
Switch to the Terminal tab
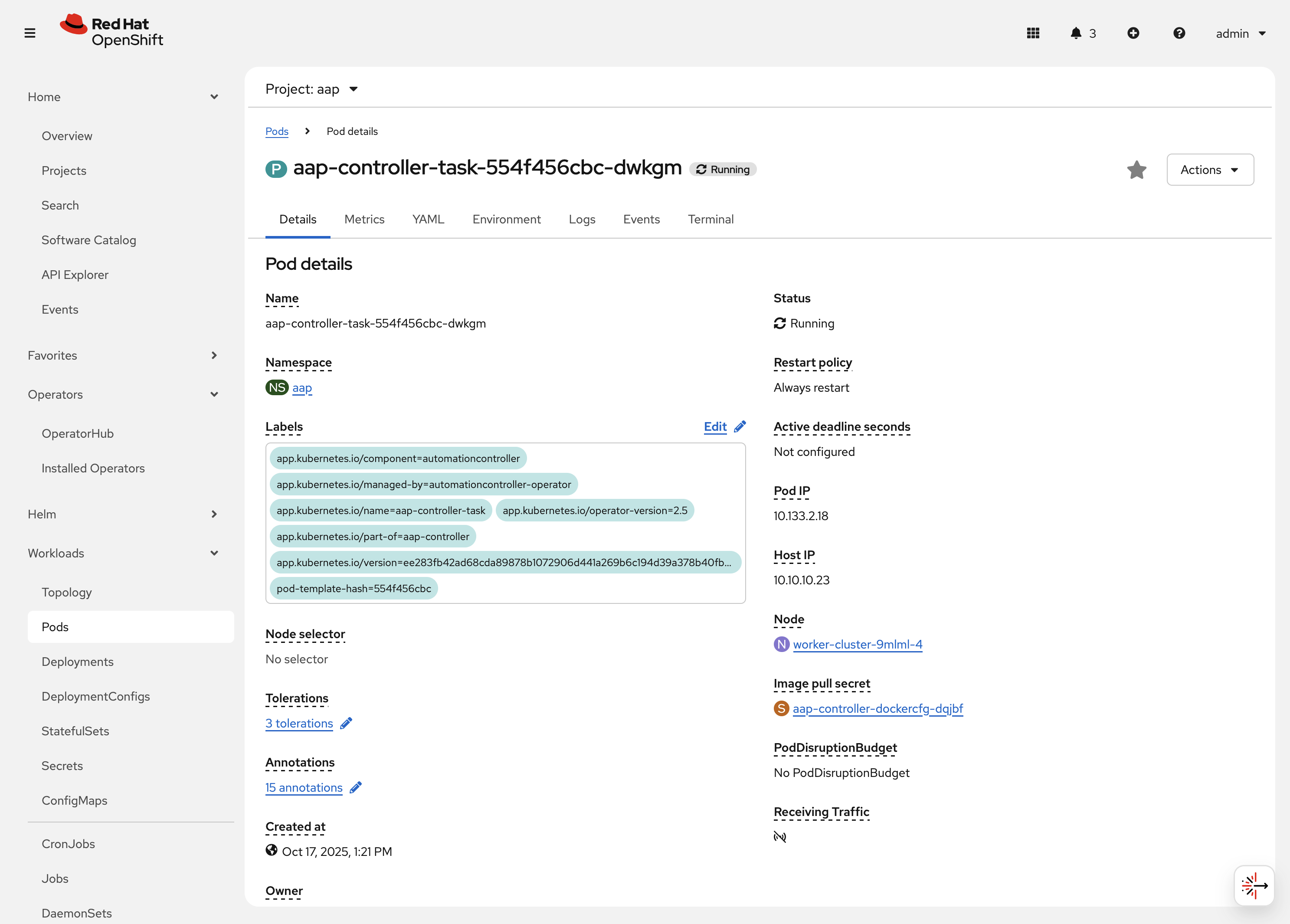pos(710,219)
